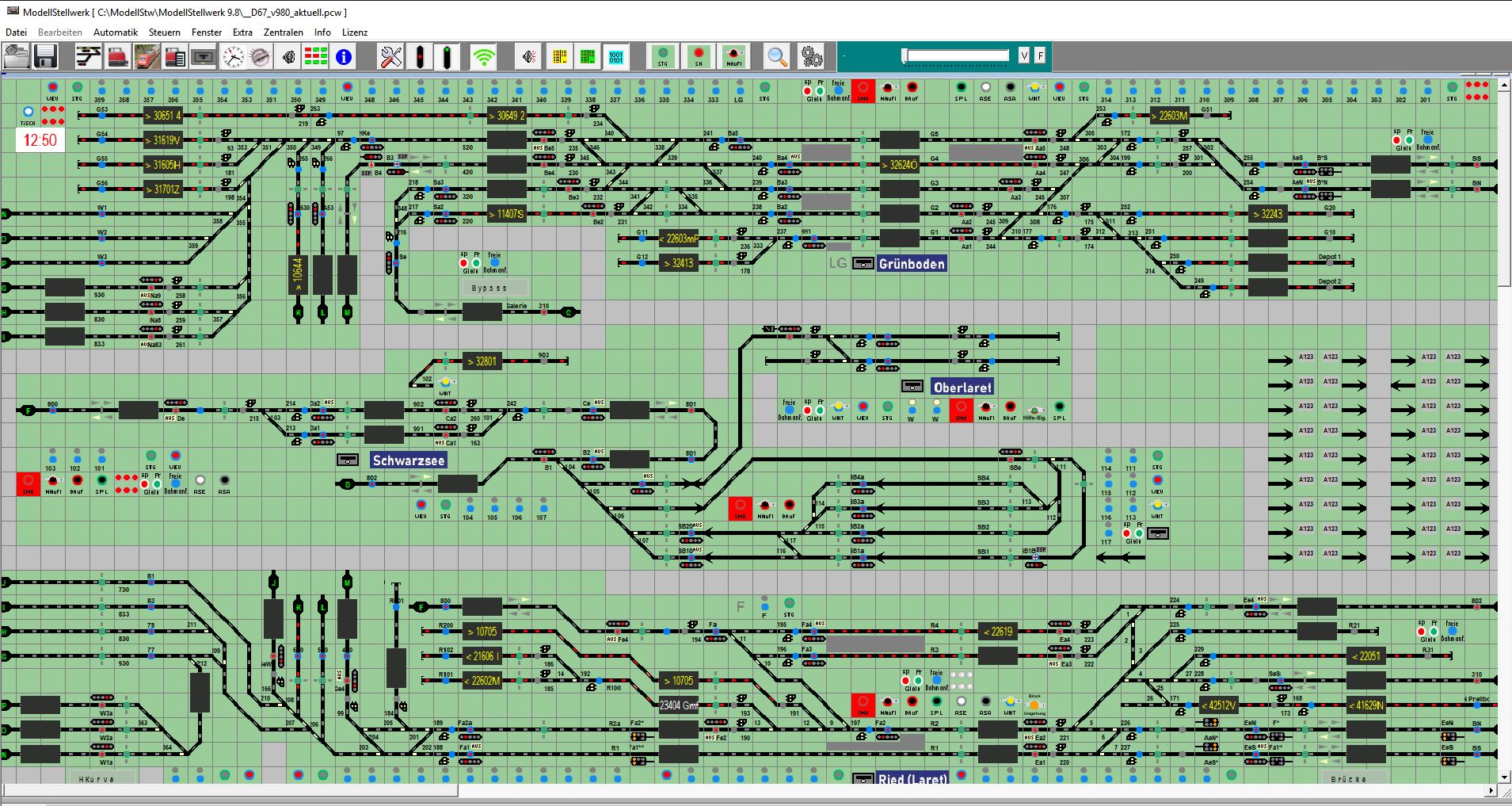This screenshot has width=1512, height=806.
Task: Toggle sound with the small speaker icon
Action: [530, 57]
